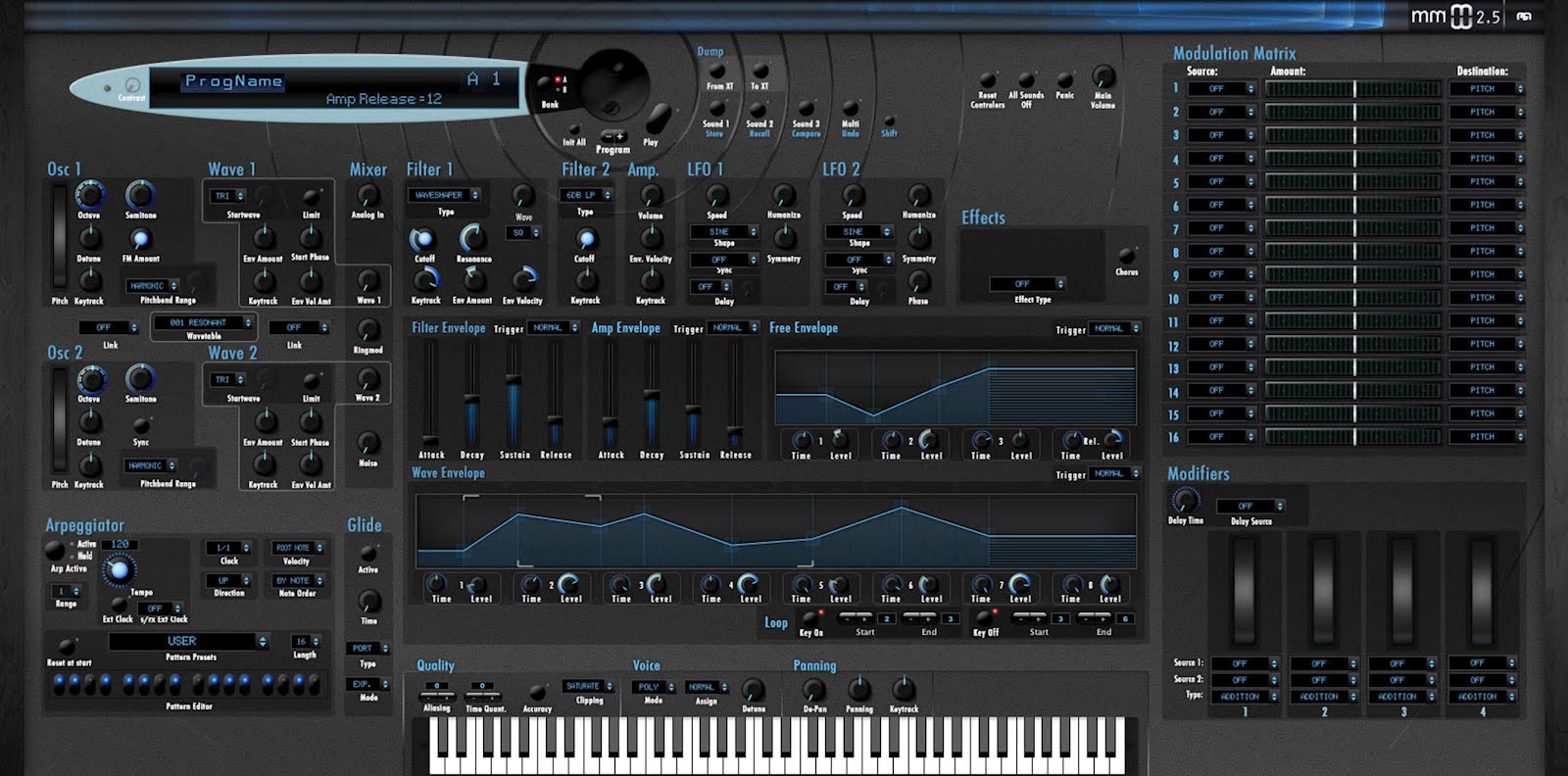Click the ProgName display field
This screenshot has height=776, width=1568.
point(233,81)
